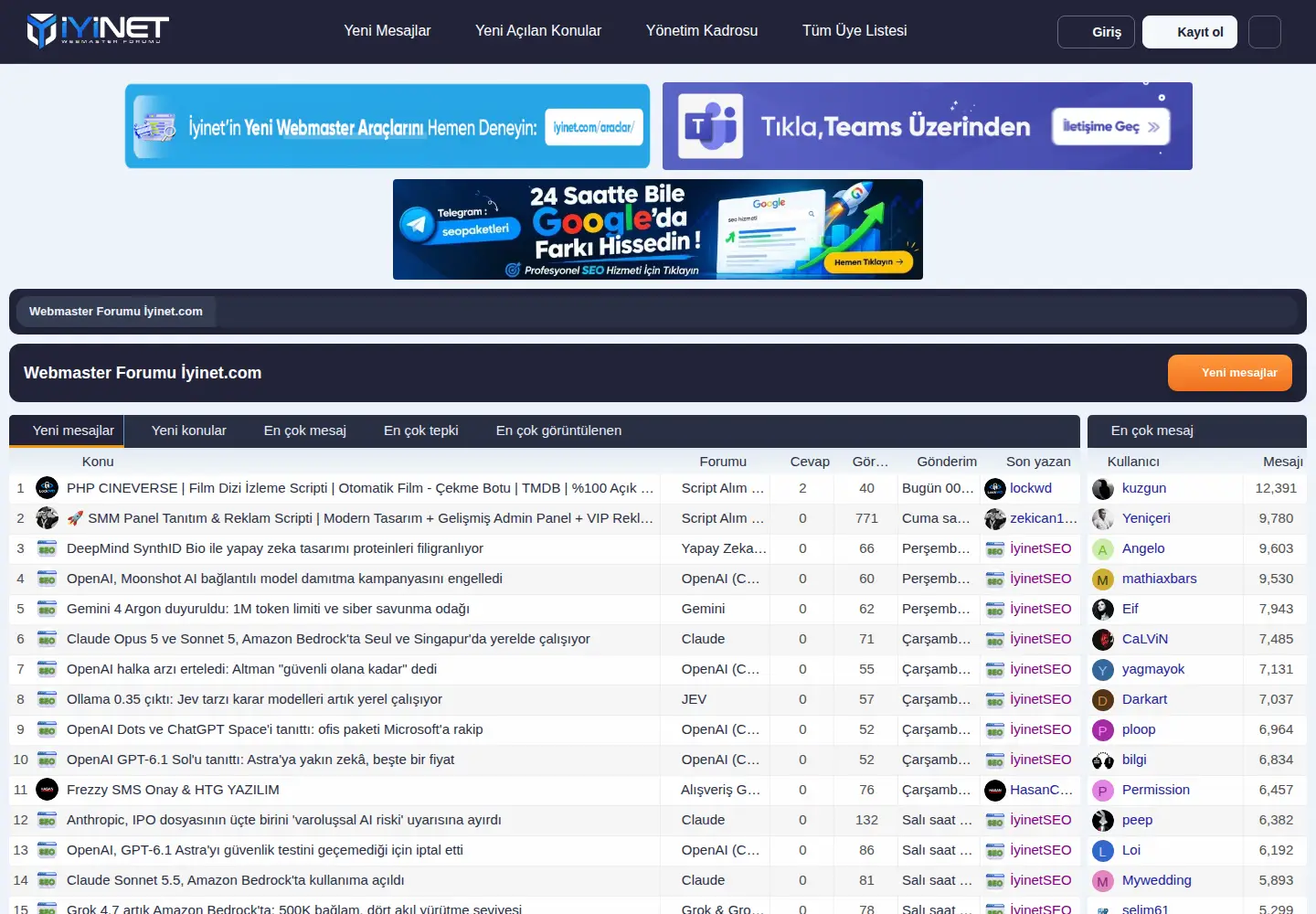This screenshot has height=914, width=1316.
Task: Click the İletişime Geç banner button
Action: click(x=1110, y=127)
